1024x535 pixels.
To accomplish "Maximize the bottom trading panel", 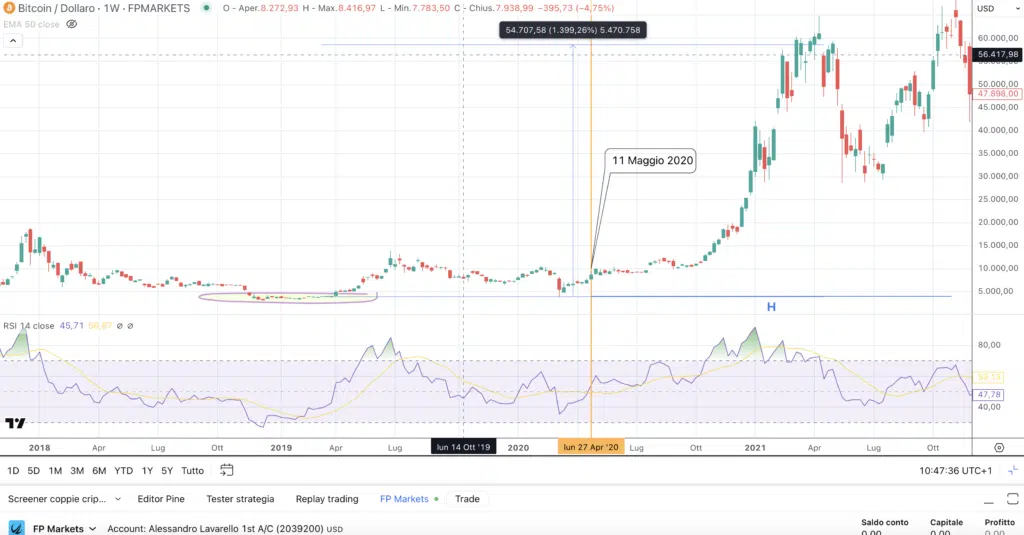I will pos(1012,499).
